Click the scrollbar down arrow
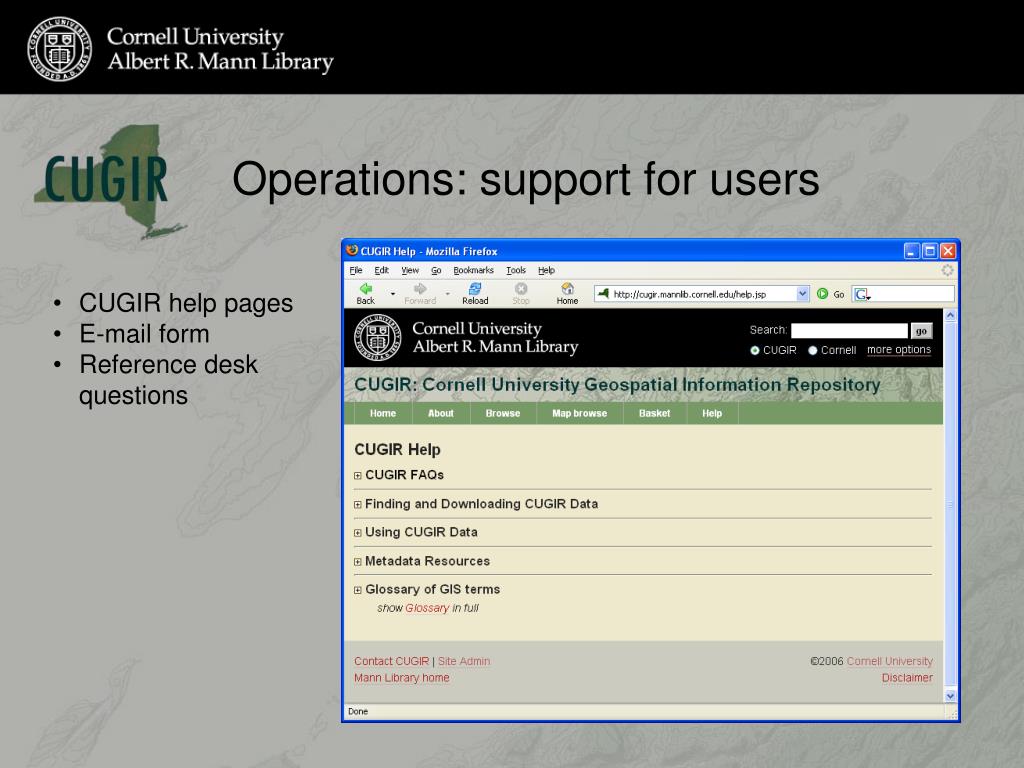The width and height of the screenshot is (1024, 768). tap(950, 696)
